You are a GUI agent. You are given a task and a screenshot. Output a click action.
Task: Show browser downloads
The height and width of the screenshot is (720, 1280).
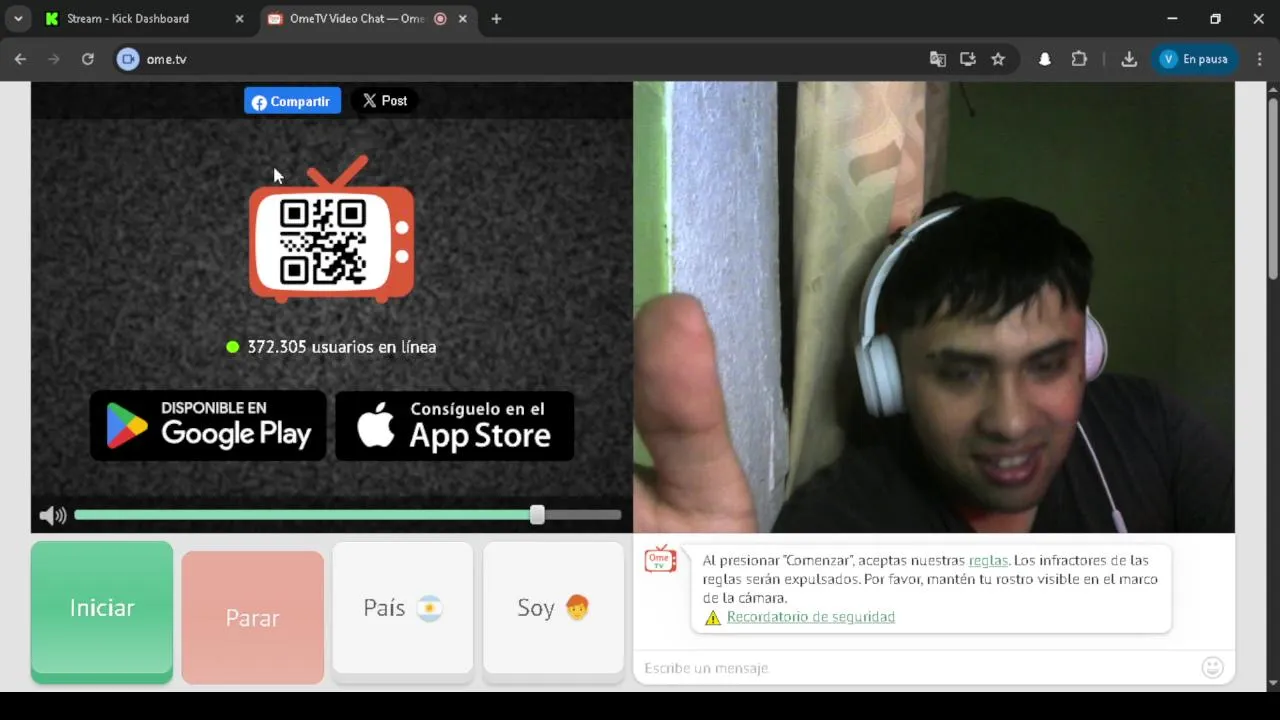(x=1129, y=59)
